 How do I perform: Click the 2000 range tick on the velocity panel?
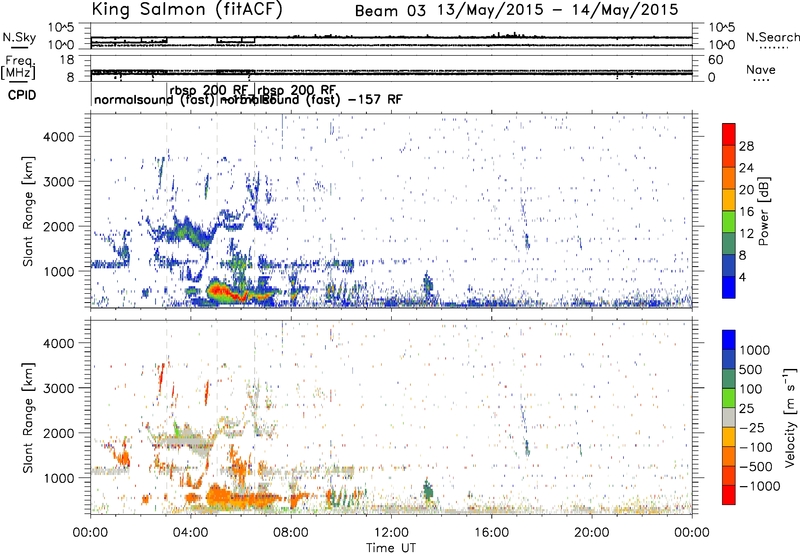pyautogui.click(x=59, y=433)
